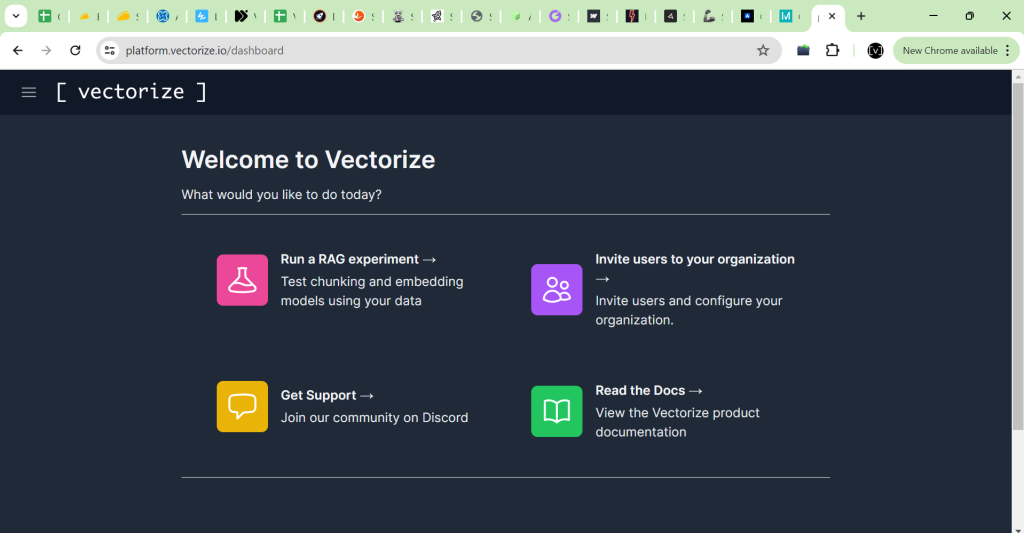1024x533 pixels.
Task: Select "Invite users to your organization" link
Action: pos(694,259)
